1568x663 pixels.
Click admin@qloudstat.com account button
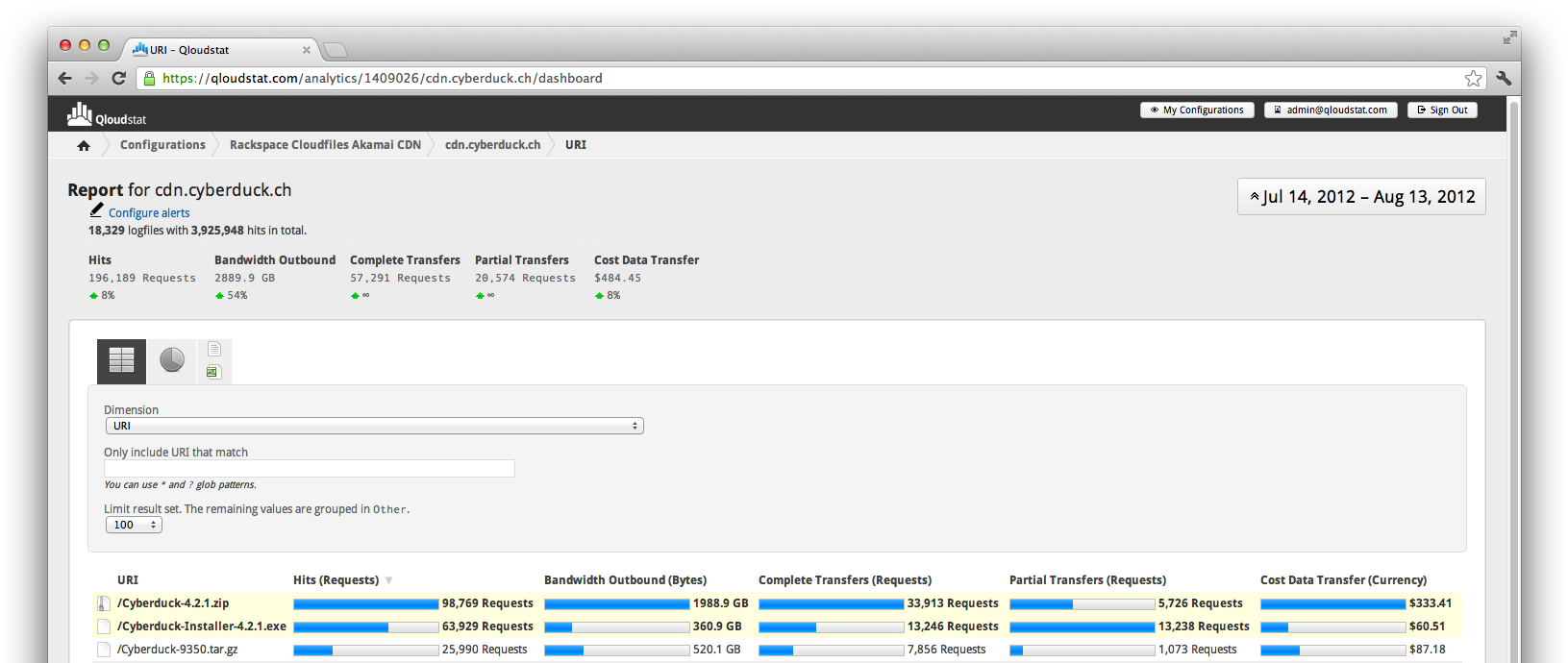[x=1331, y=110]
